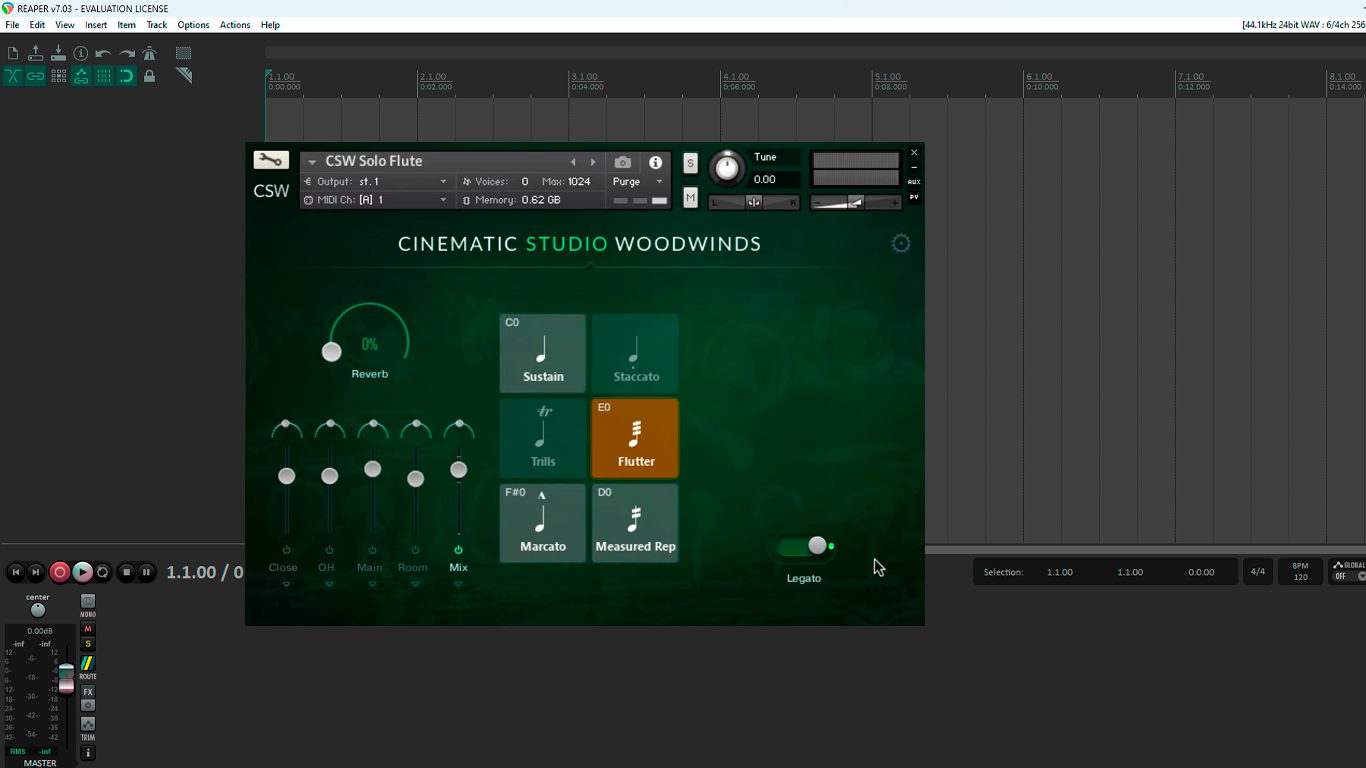Select the Staccato articulation
Screen dimensions: 1366x768
tap(635, 353)
